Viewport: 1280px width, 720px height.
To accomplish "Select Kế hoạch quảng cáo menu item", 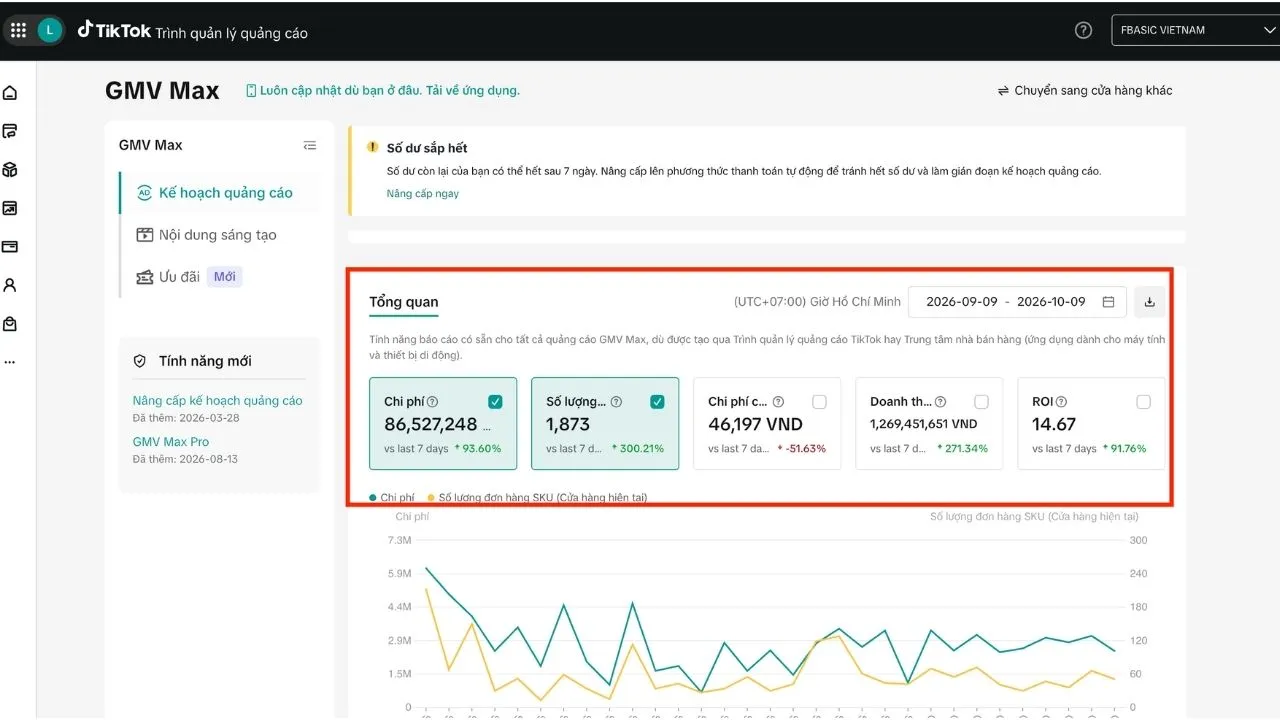I will [220, 193].
